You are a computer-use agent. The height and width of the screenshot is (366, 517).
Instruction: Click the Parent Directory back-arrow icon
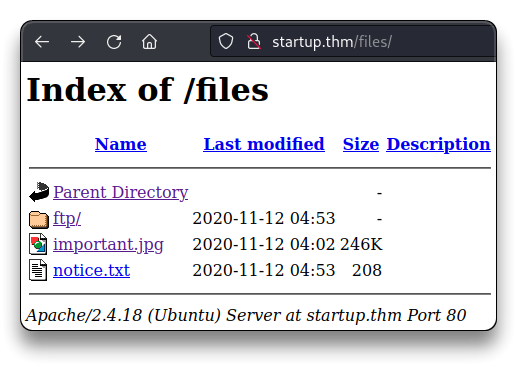tap(39, 192)
